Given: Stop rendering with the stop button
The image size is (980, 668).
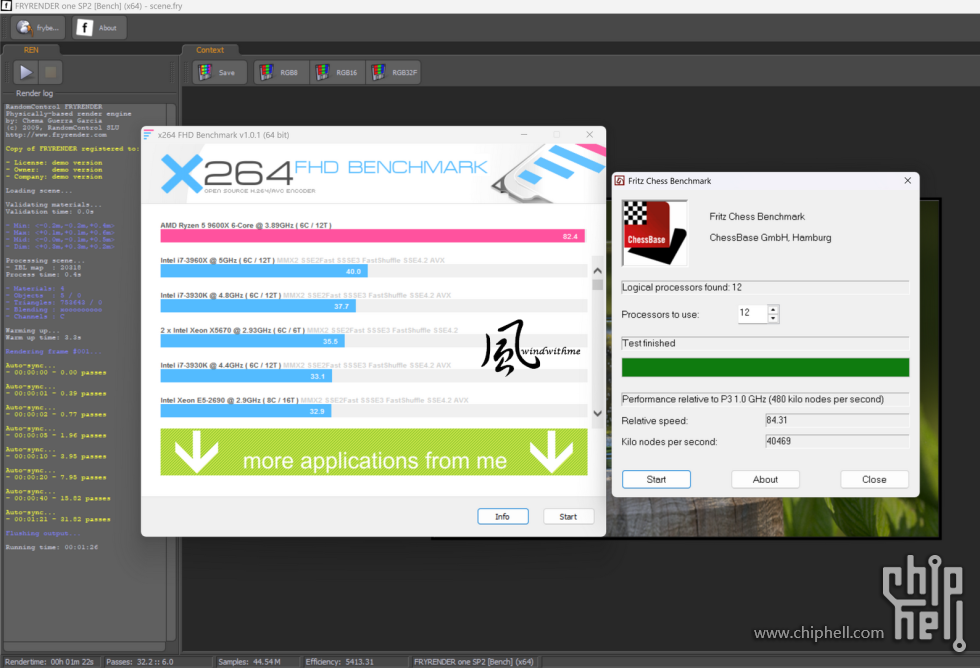Looking at the screenshot, I should click(51, 72).
